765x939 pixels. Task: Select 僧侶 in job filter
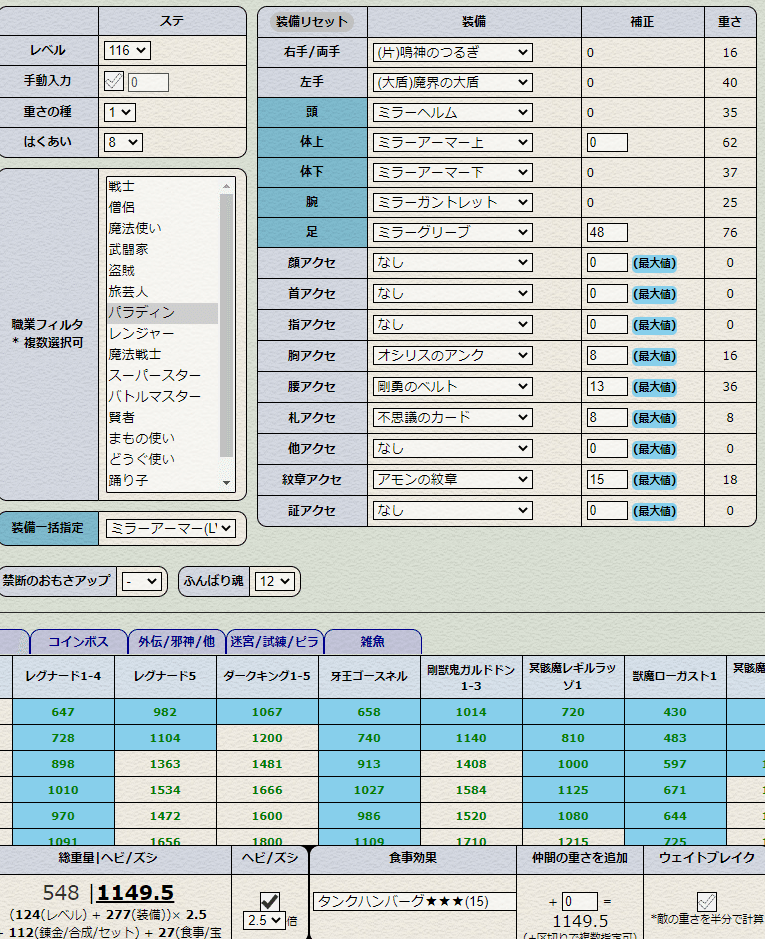pyautogui.click(x=162, y=207)
